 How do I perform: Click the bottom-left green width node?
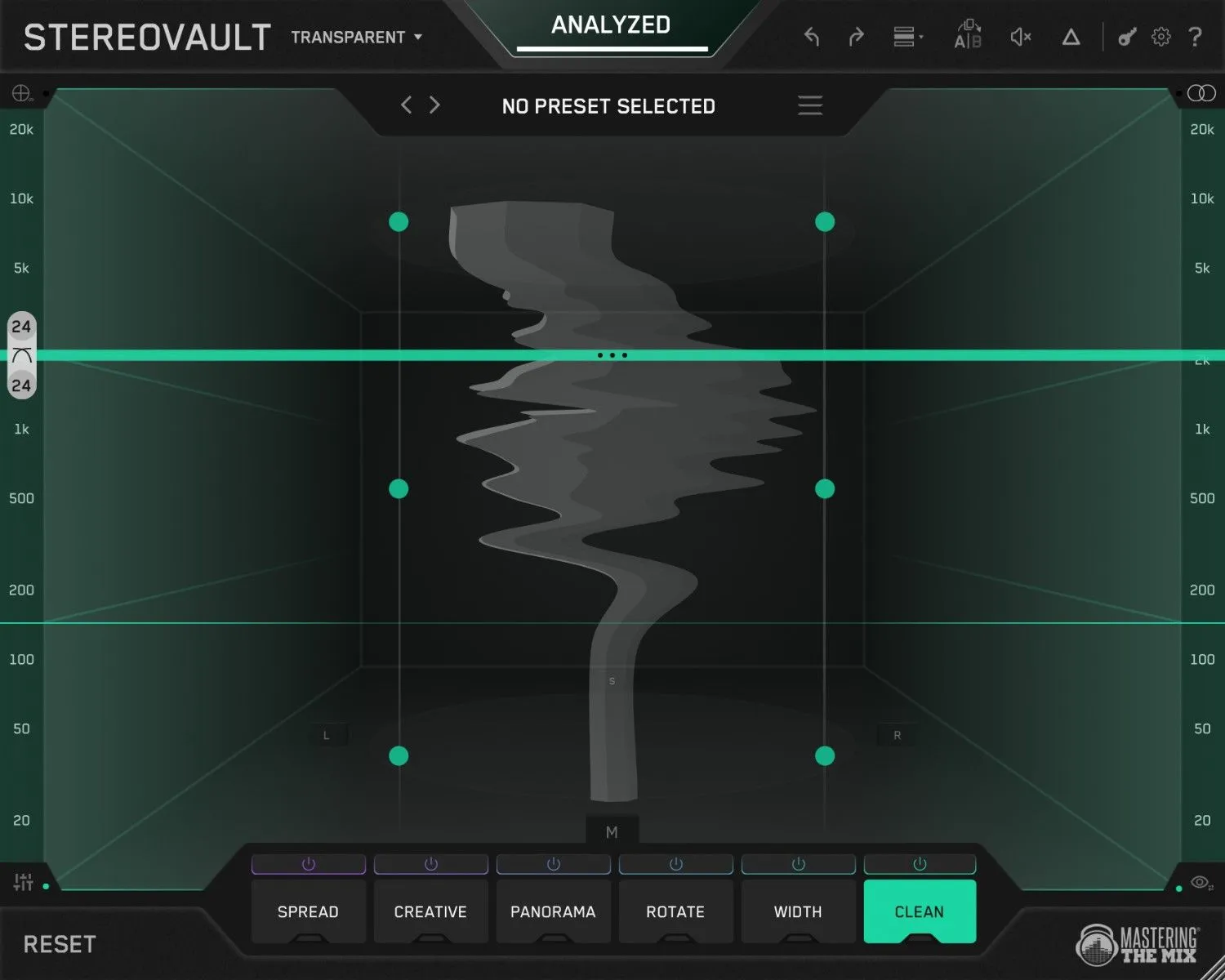pyautogui.click(x=399, y=755)
